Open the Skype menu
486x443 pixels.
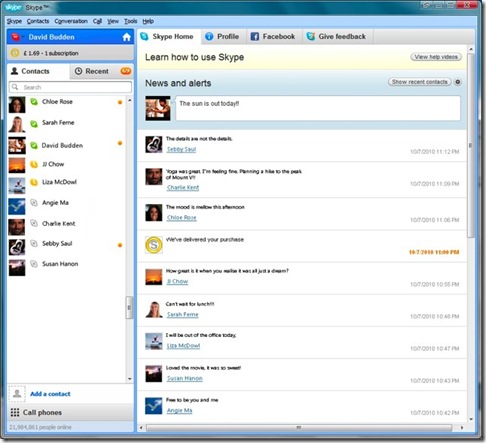14,21
